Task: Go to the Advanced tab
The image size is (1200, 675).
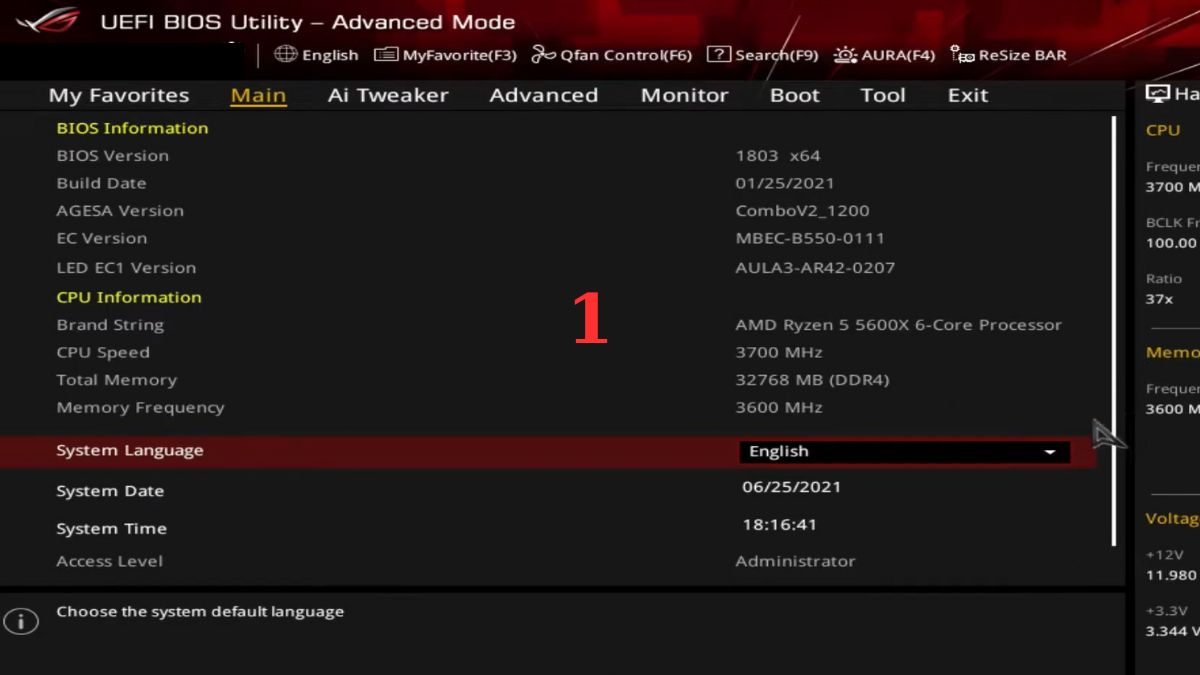Action: pyautogui.click(x=544, y=96)
